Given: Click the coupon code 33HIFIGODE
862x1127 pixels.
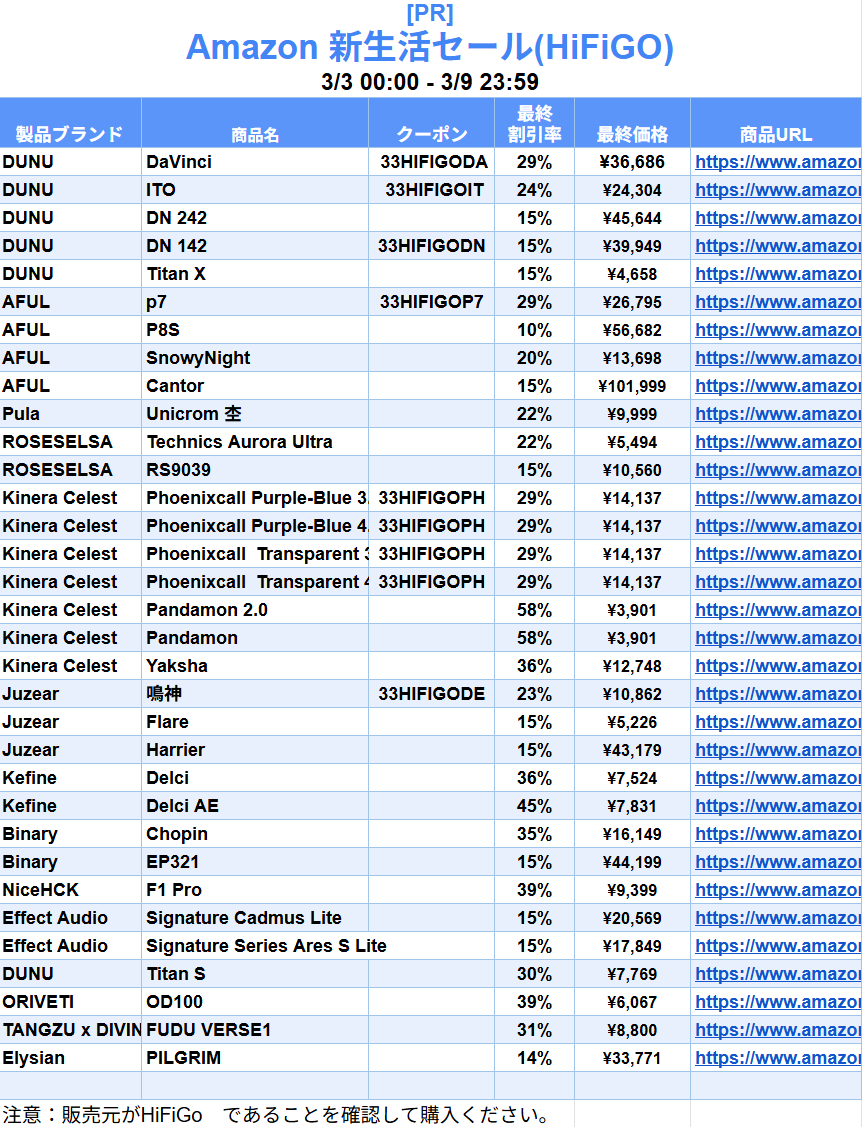Looking at the screenshot, I should click(431, 694).
